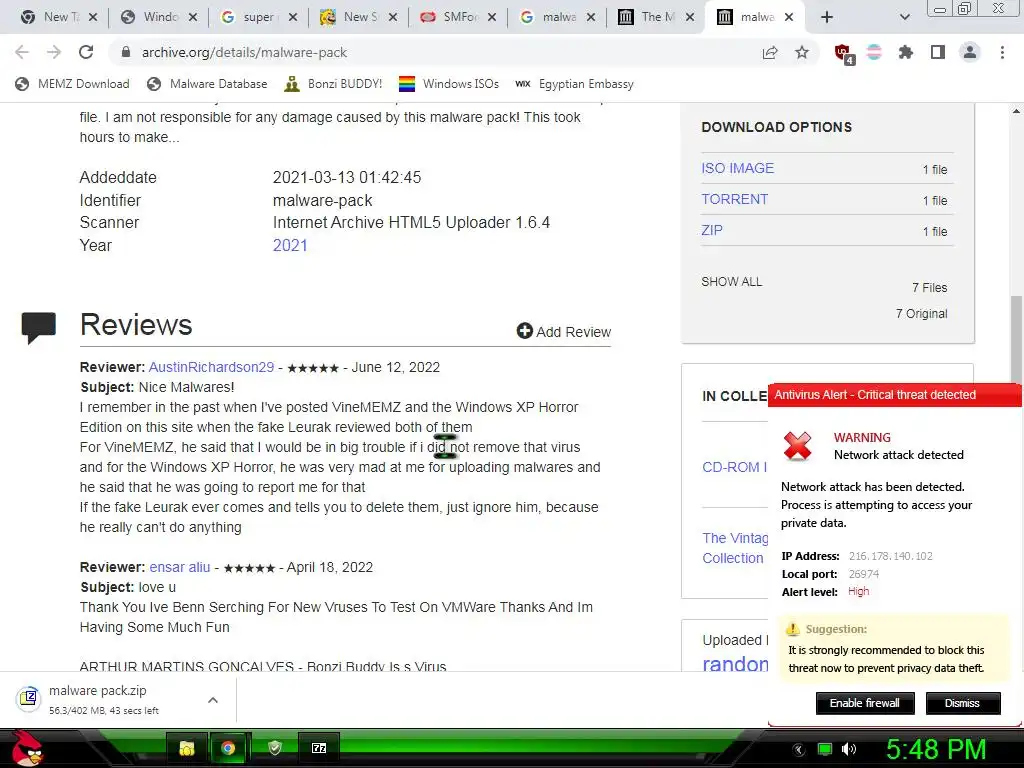The width and height of the screenshot is (1024, 768).
Task: Open the network monitor tray icon
Action: click(x=825, y=749)
